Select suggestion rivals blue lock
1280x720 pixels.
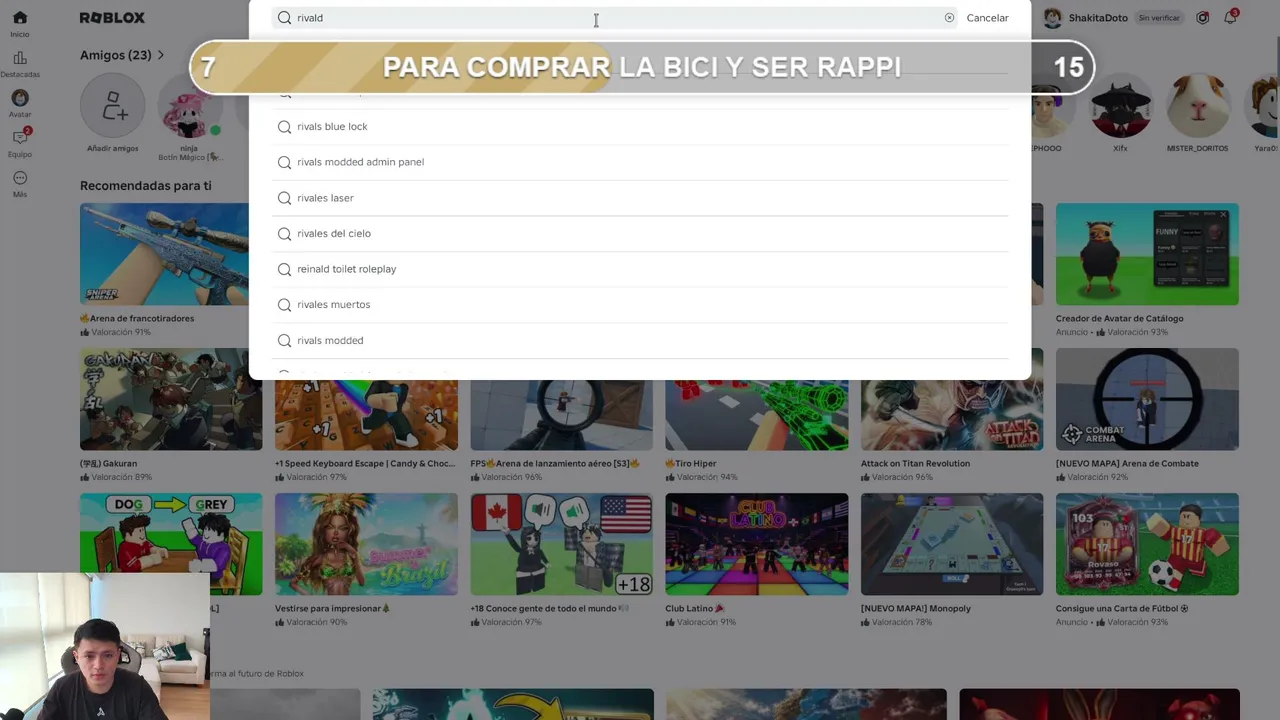point(640,127)
